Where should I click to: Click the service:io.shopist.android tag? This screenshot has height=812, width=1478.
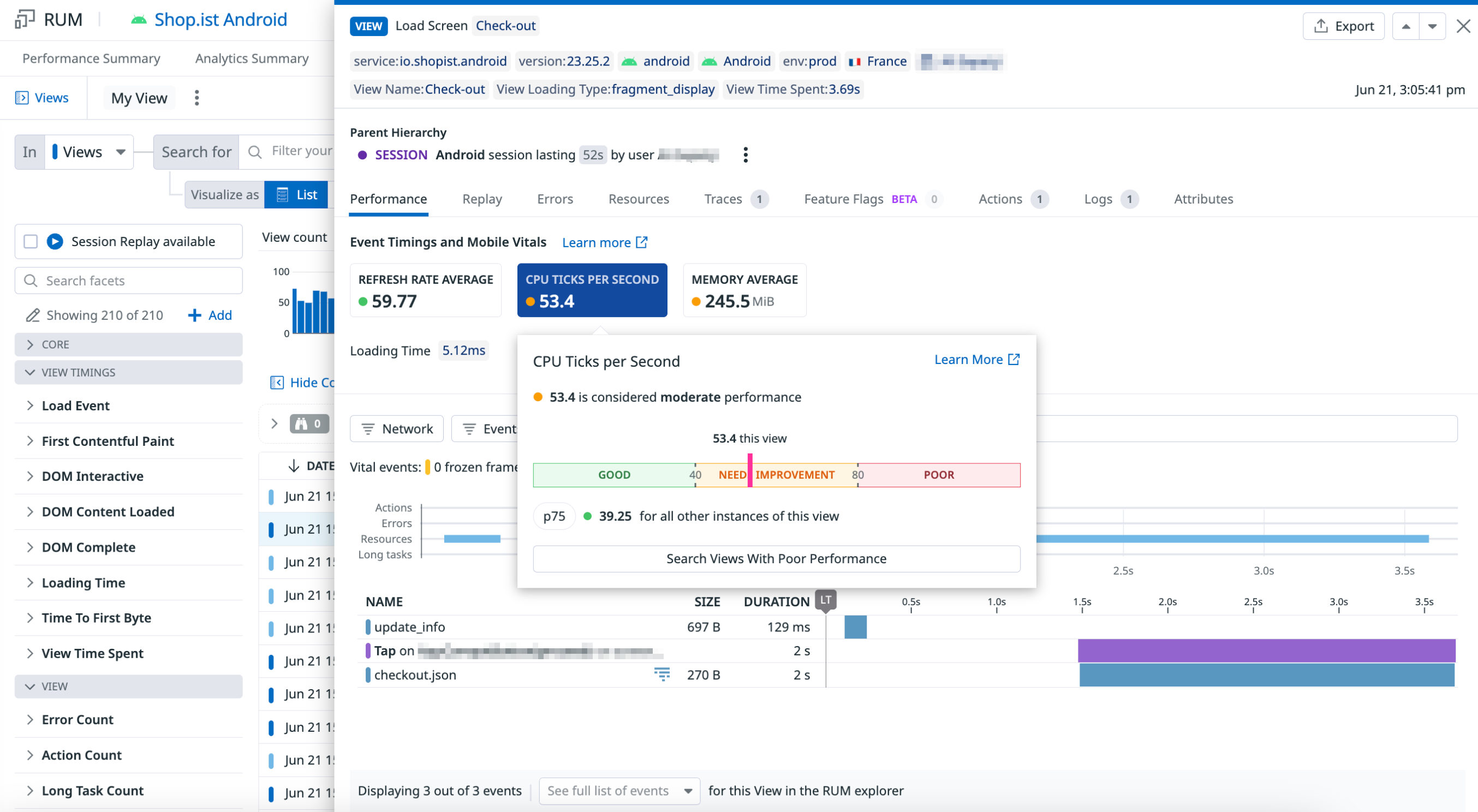coord(430,62)
